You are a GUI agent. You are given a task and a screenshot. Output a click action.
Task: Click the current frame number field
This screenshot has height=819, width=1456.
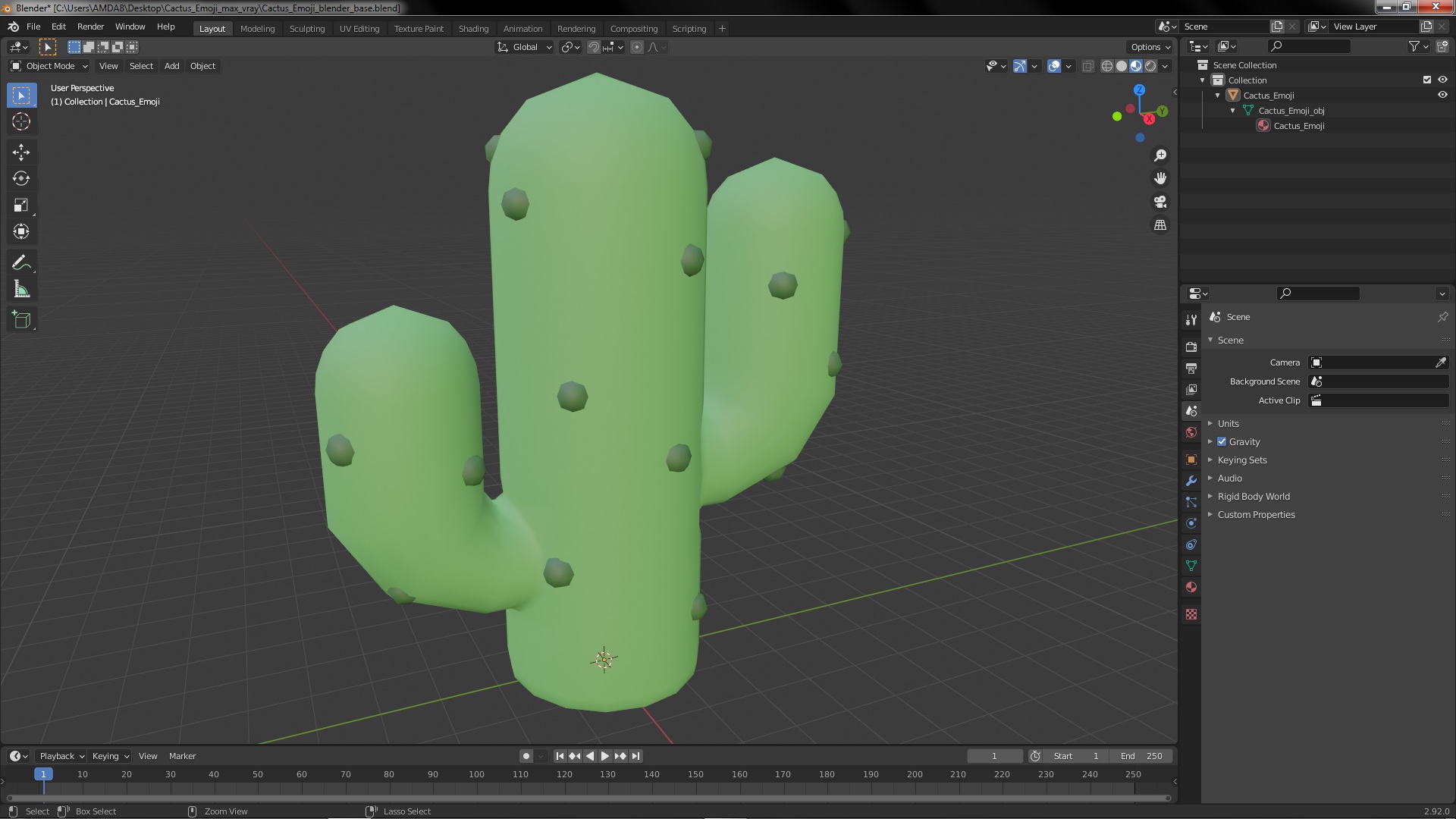click(994, 756)
